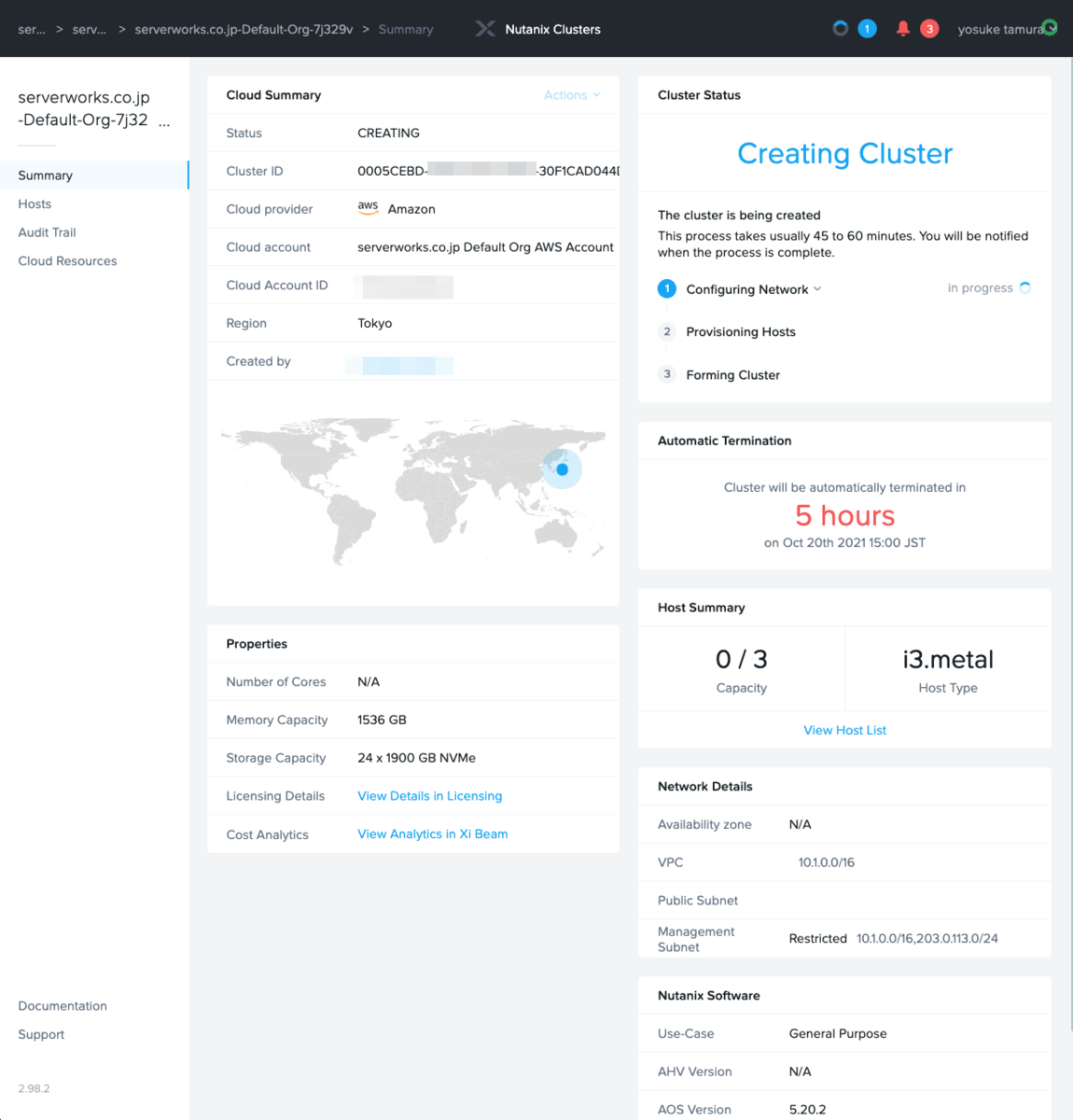This screenshot has height=1120, width=1073.
Task: Click the Amazon cloud provider value
Action: point(411,209)
